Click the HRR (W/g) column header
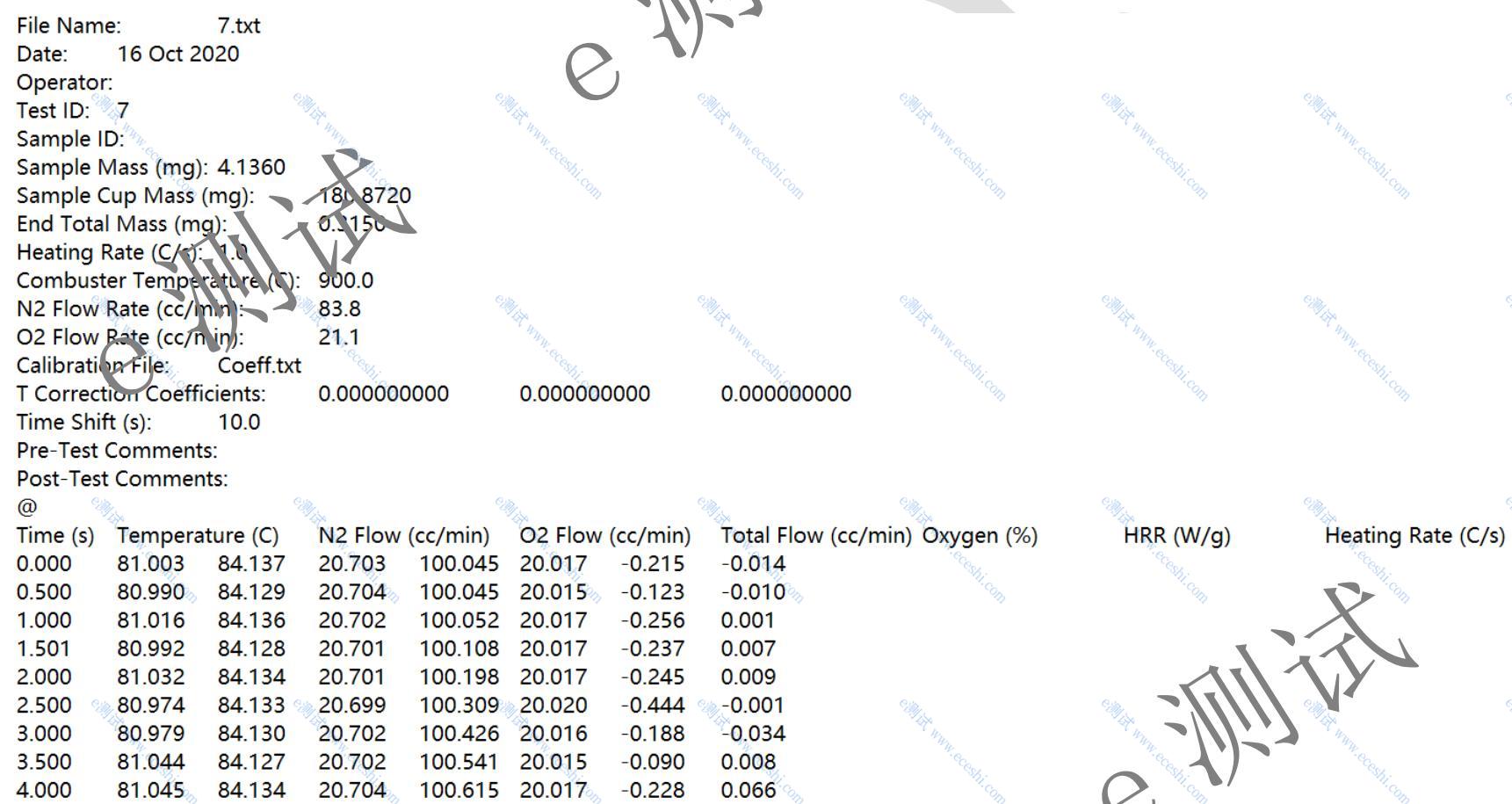Viewport: 1512px width, 804px height. tap(1176, 536)
